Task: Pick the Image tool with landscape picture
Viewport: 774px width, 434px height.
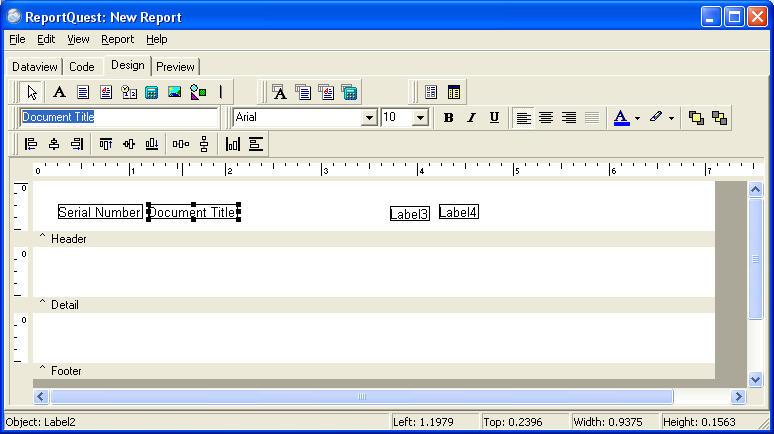Action: [174, 92]
